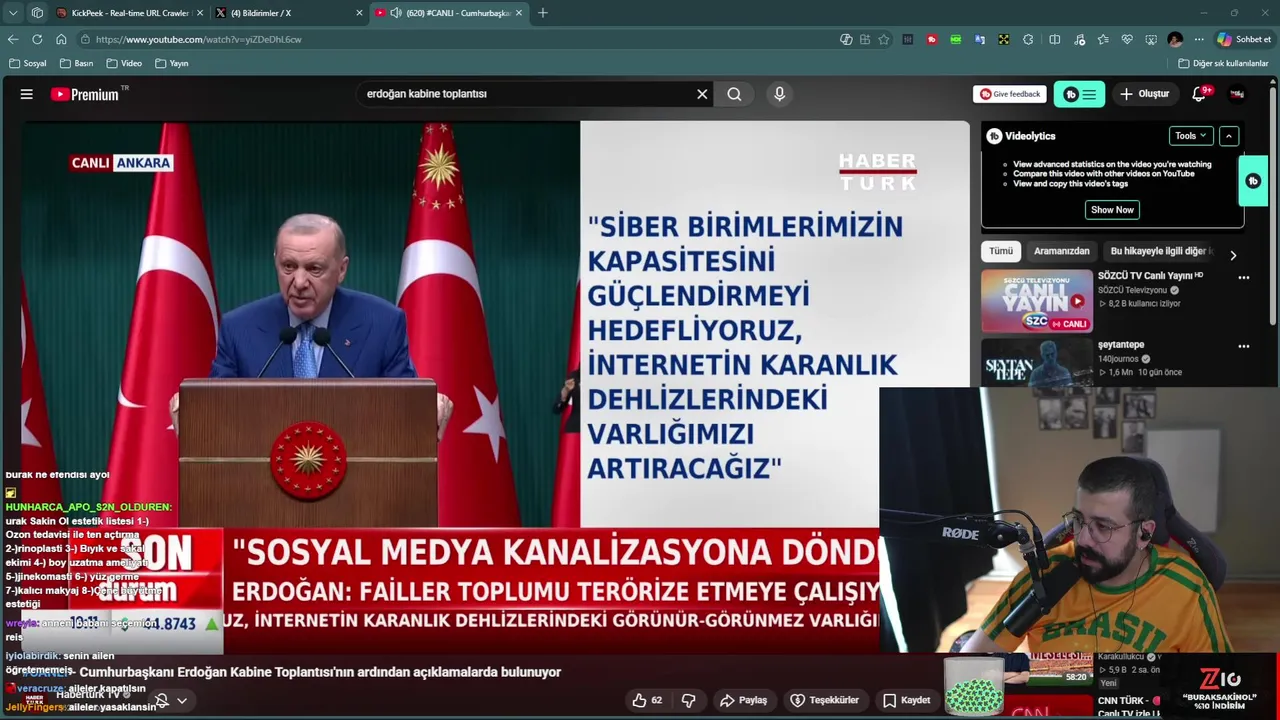Open the tab actions dropdown arrow
The image size is (1280, 720).
13,13
